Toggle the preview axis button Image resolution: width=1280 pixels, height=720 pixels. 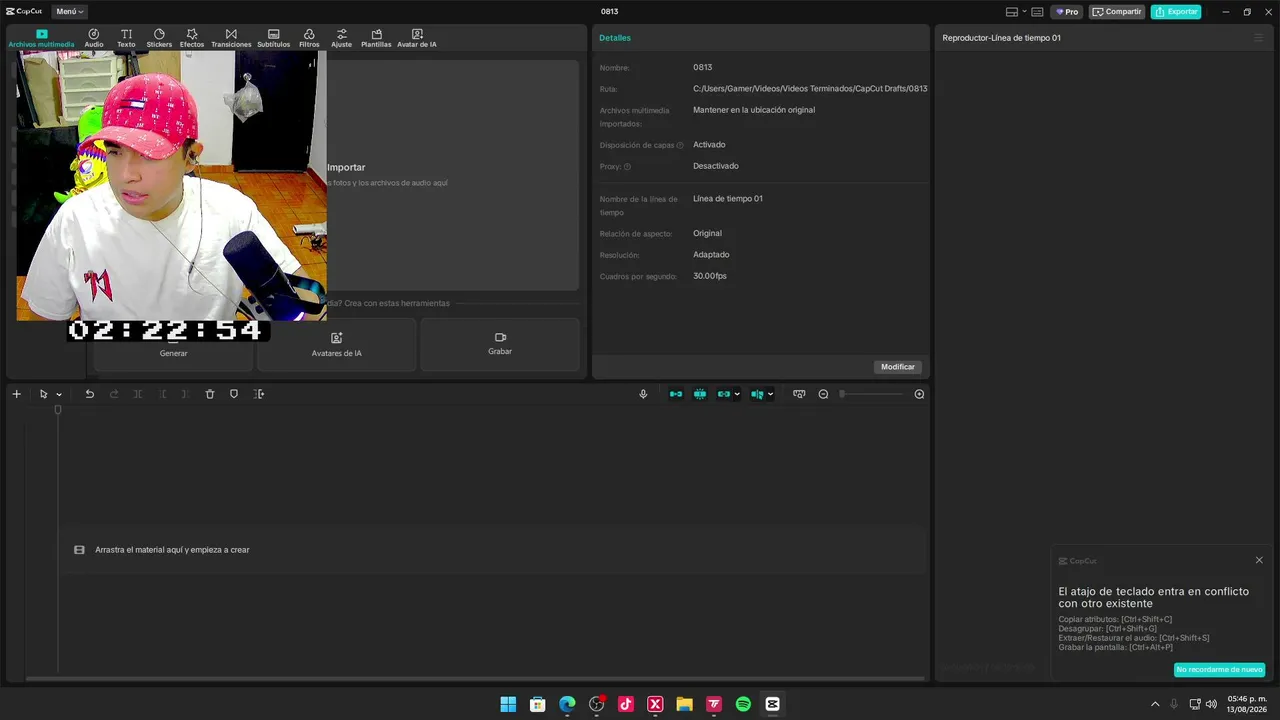757,394
